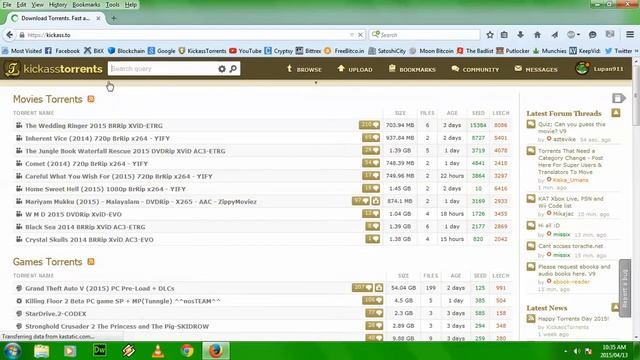Open StarDrive.2-CODEX torrent link
This screenshot has height=360, width=640.
[x=56, y=314]
